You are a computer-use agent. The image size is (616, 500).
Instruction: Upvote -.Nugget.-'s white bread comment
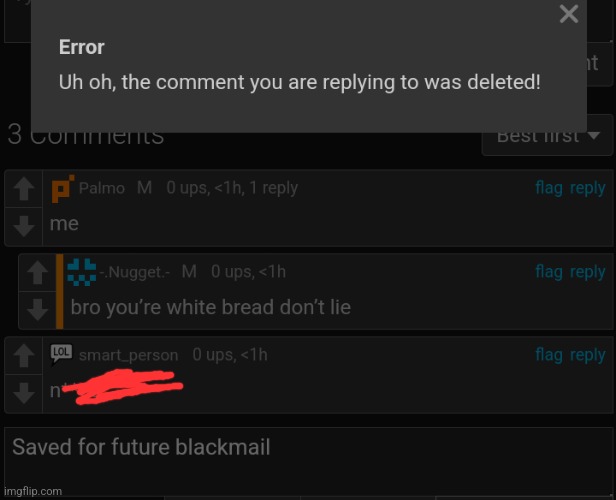click(38, 272)
